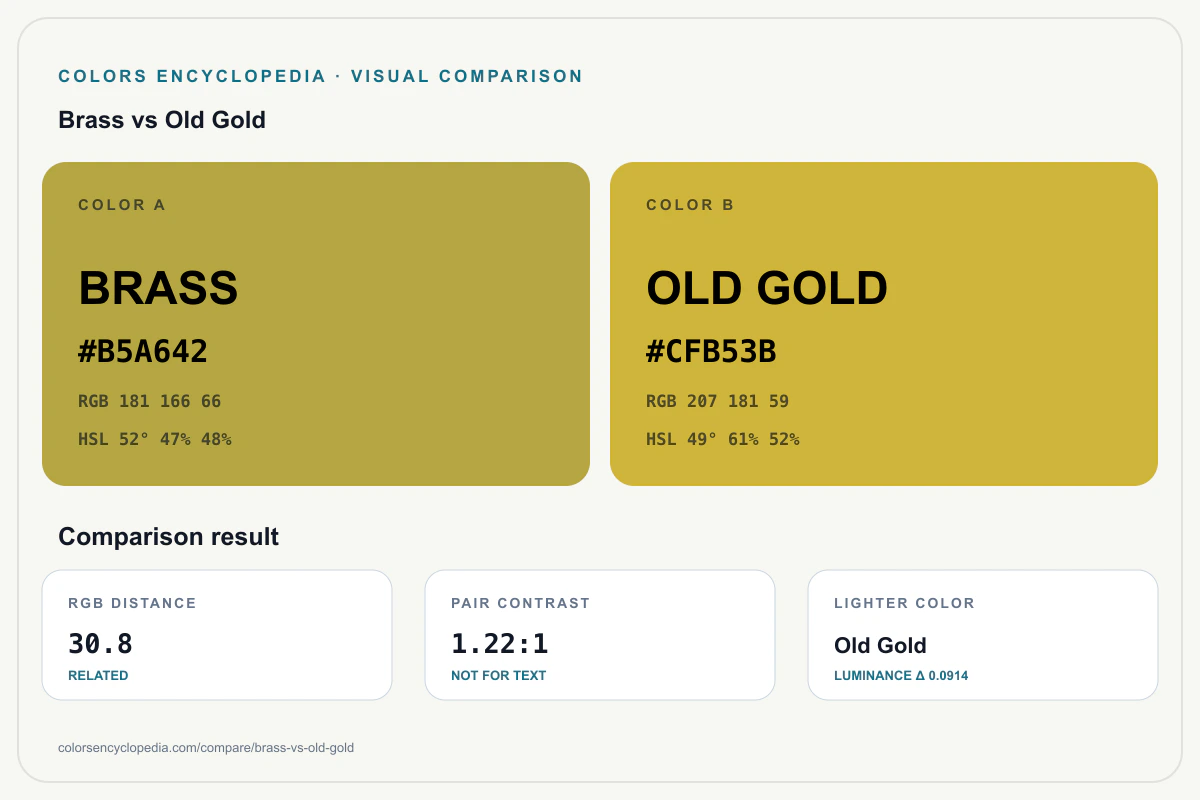Click the BRASS color name heading
Screen dimensions: 1200x800
coord(158,289)
